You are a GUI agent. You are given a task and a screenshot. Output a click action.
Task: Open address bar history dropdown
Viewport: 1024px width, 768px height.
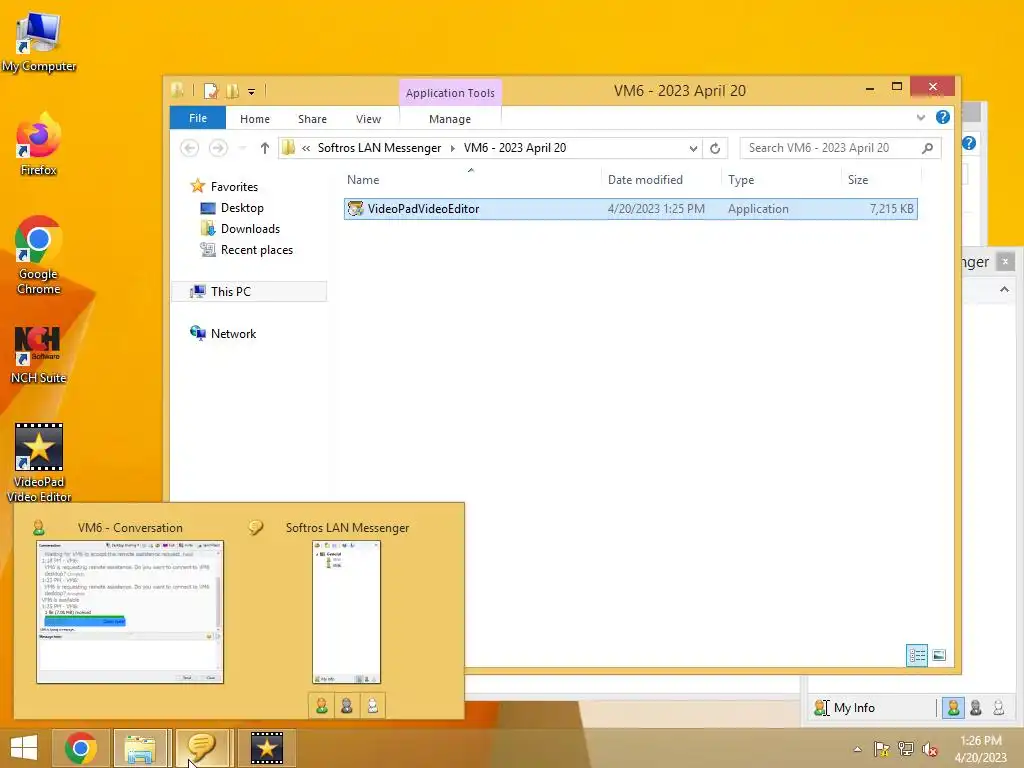[x=693, y=148]
